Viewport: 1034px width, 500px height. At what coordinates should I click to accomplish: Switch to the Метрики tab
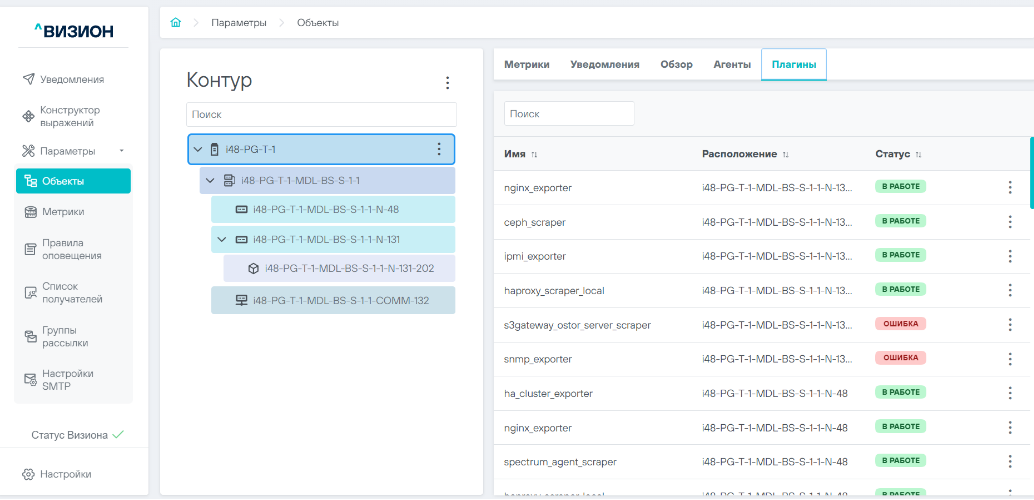[526, 64]
